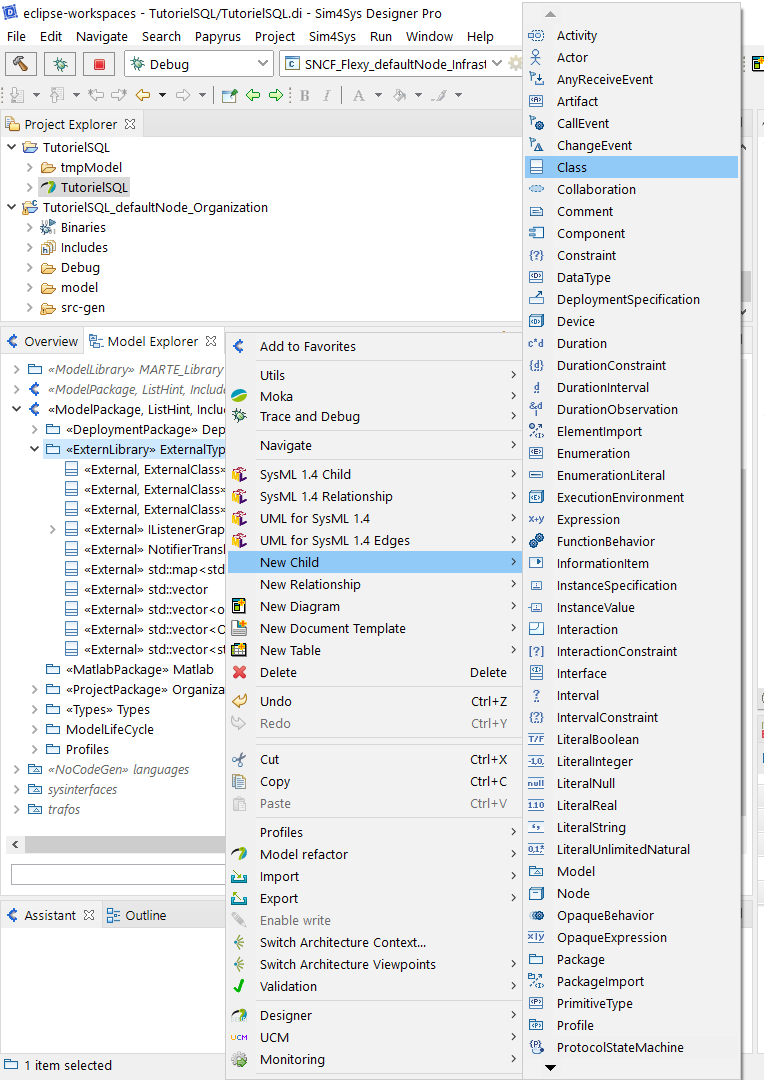Screen dimensions: 764x1080
Task: Click the yellow back navigation arrow
Action: click(x=143, y=95)
